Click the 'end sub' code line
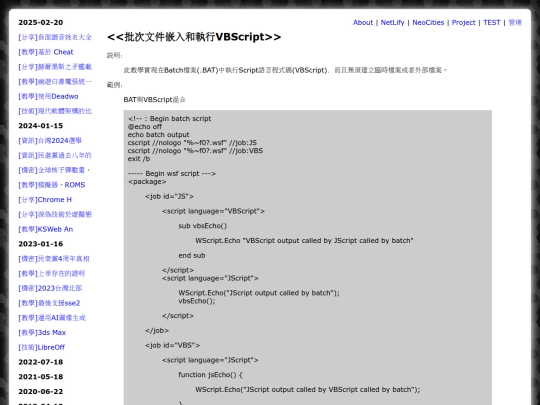The width and height of the screenshot is (540, 405). [192, 256]
